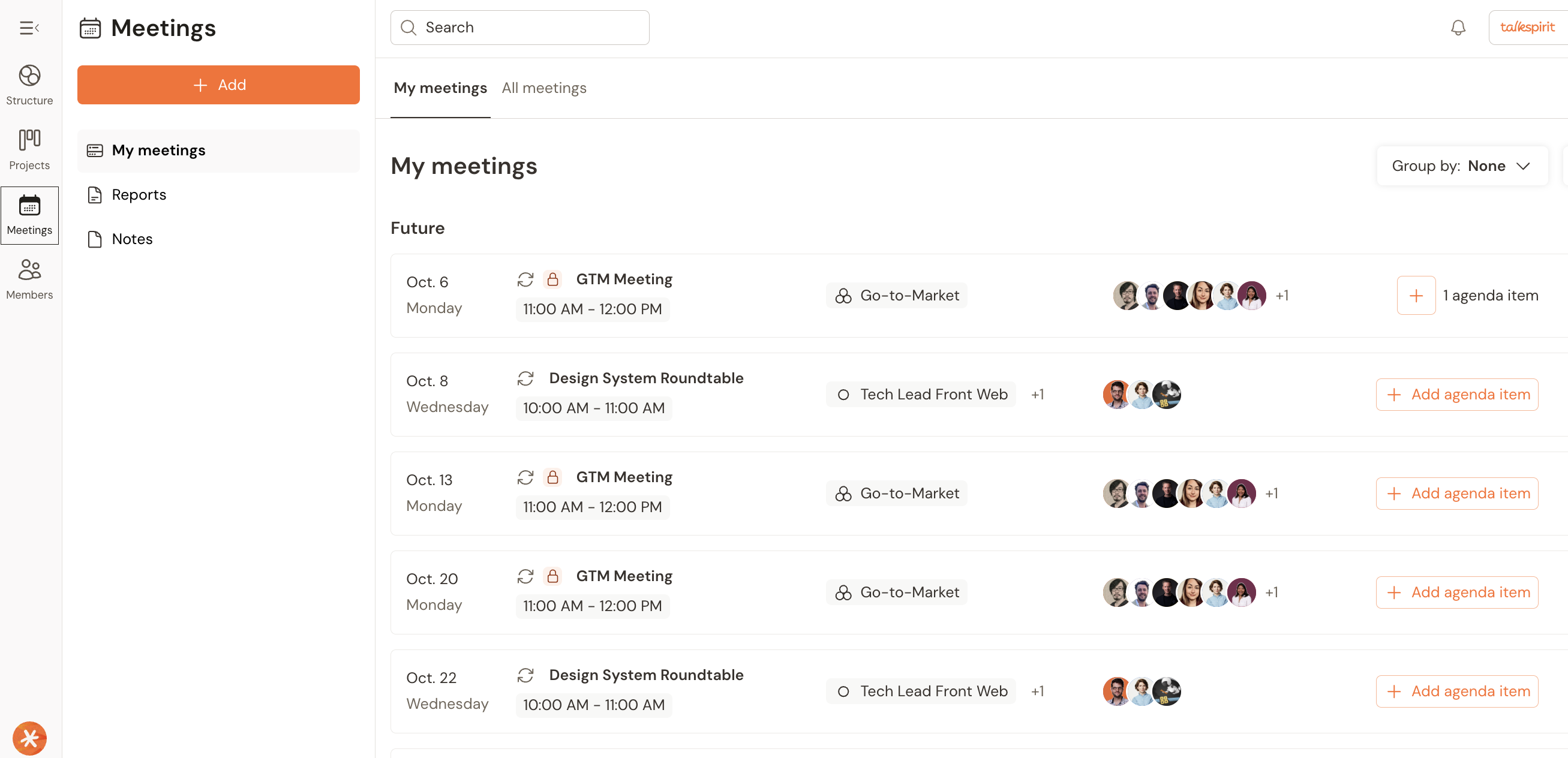The height and width of the screenshot is (758, 1568).
Task: Click the orange asterisk logo icon
Action: (x=29, y=738)
